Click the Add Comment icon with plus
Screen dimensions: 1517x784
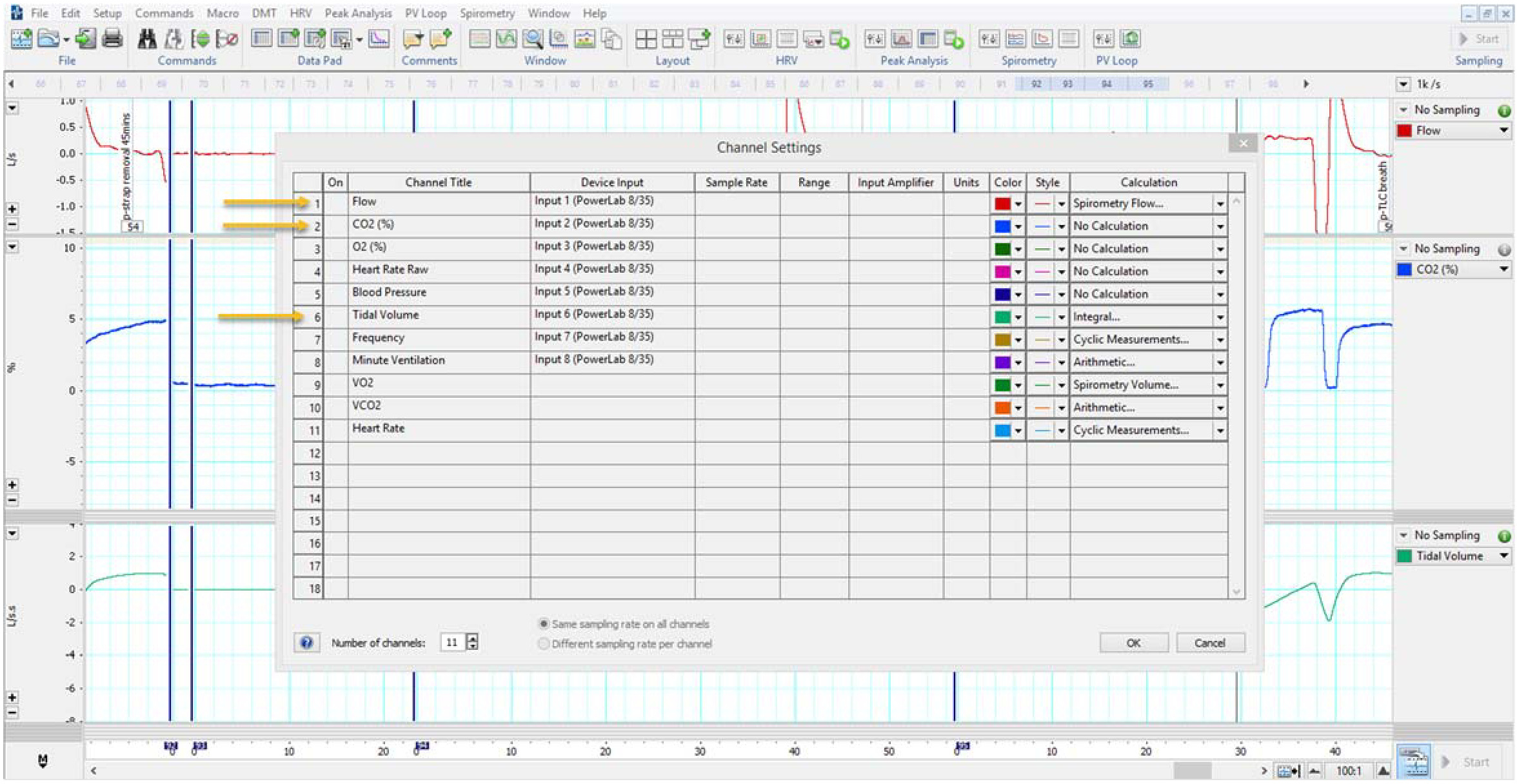click(441, 39)
